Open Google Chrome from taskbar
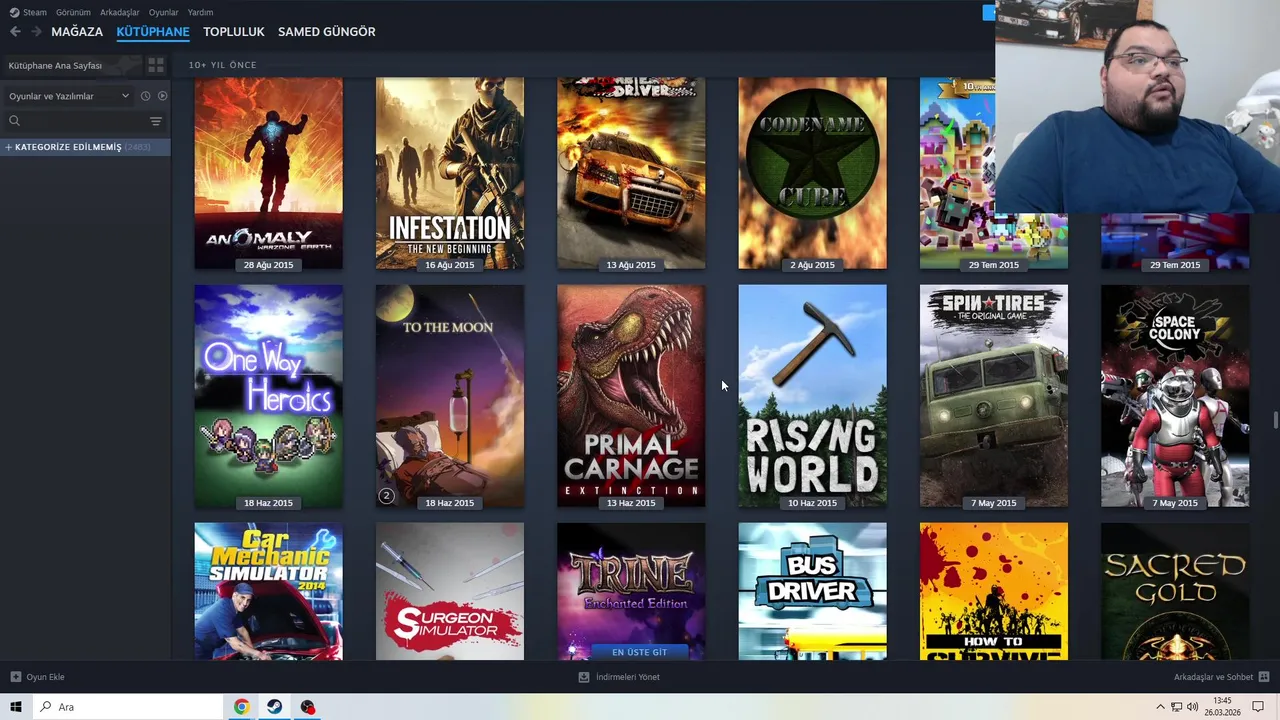 click(x=241, y=707)
